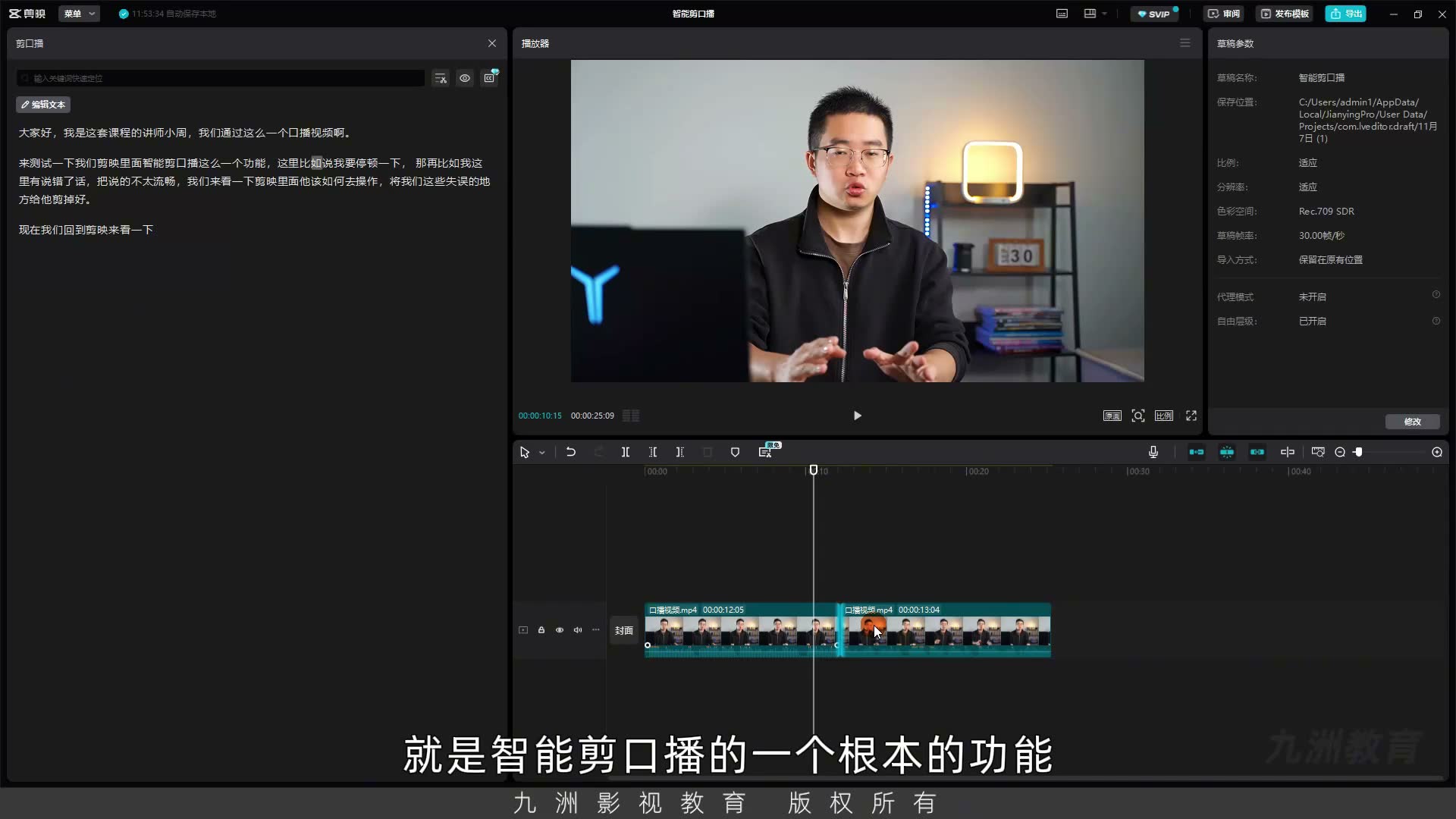1456x819 pixels.
Task: Expand the selection tool dropdown arrow
Action: click(542, 453)
